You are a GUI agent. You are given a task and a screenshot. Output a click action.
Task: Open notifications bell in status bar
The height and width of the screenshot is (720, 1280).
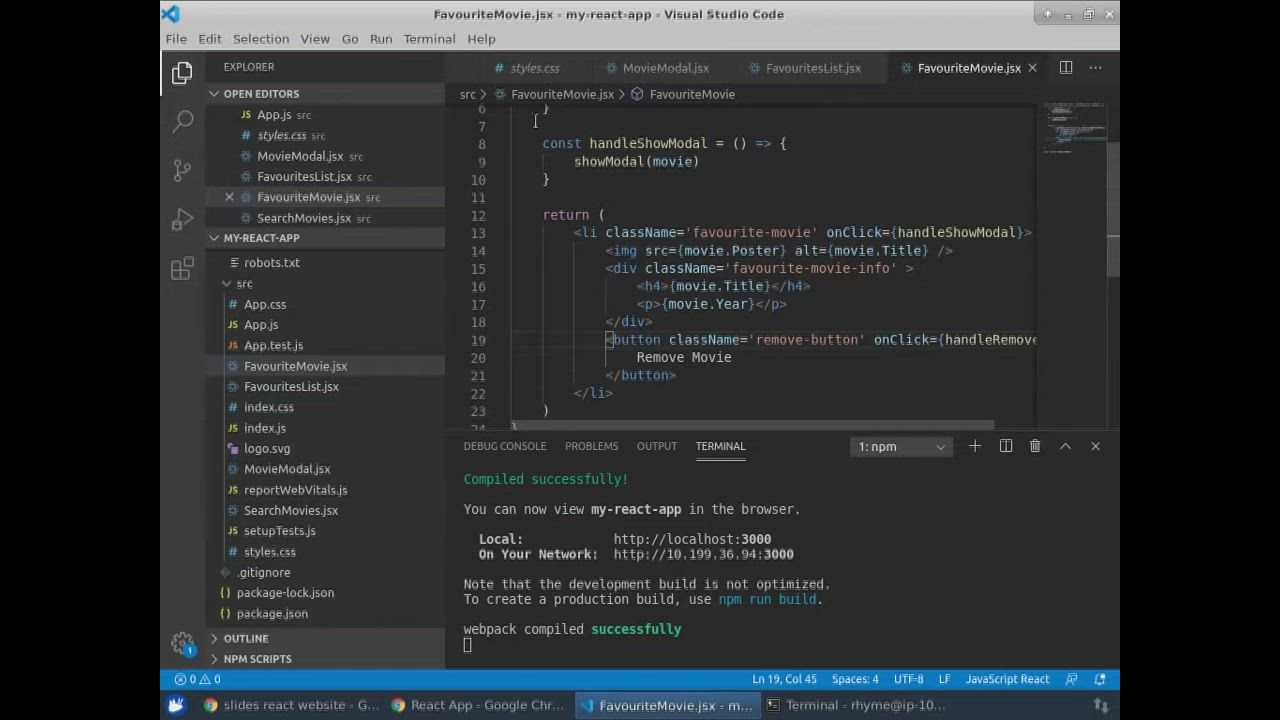coord(1101,679)
